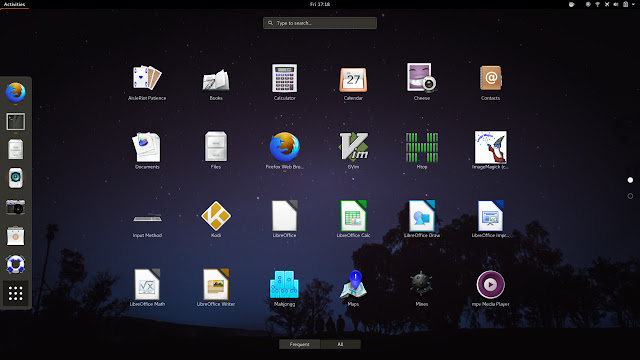
Task: Launch ImageMagick from the grid
Action: 490,150
